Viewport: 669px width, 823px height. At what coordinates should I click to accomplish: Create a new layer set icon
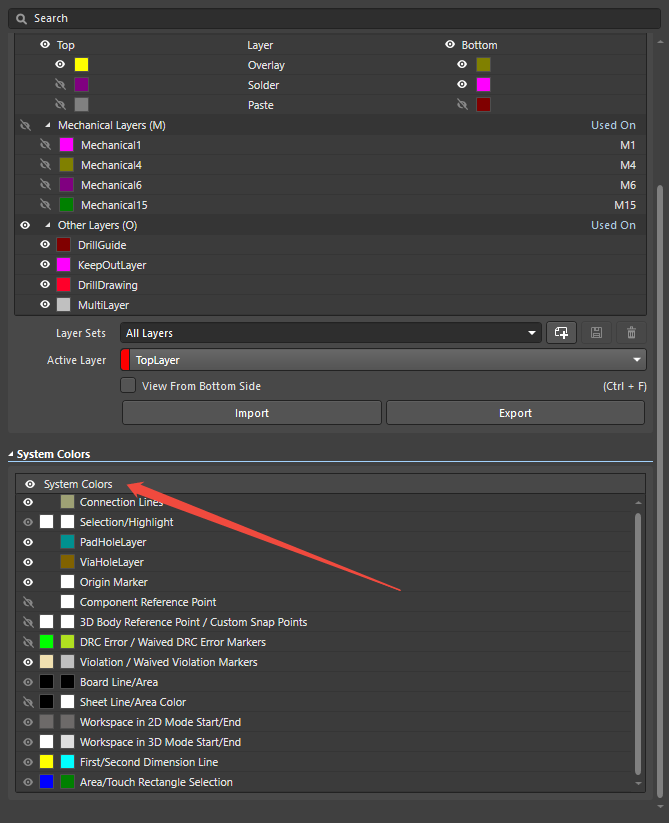click(x=561, y=333)
